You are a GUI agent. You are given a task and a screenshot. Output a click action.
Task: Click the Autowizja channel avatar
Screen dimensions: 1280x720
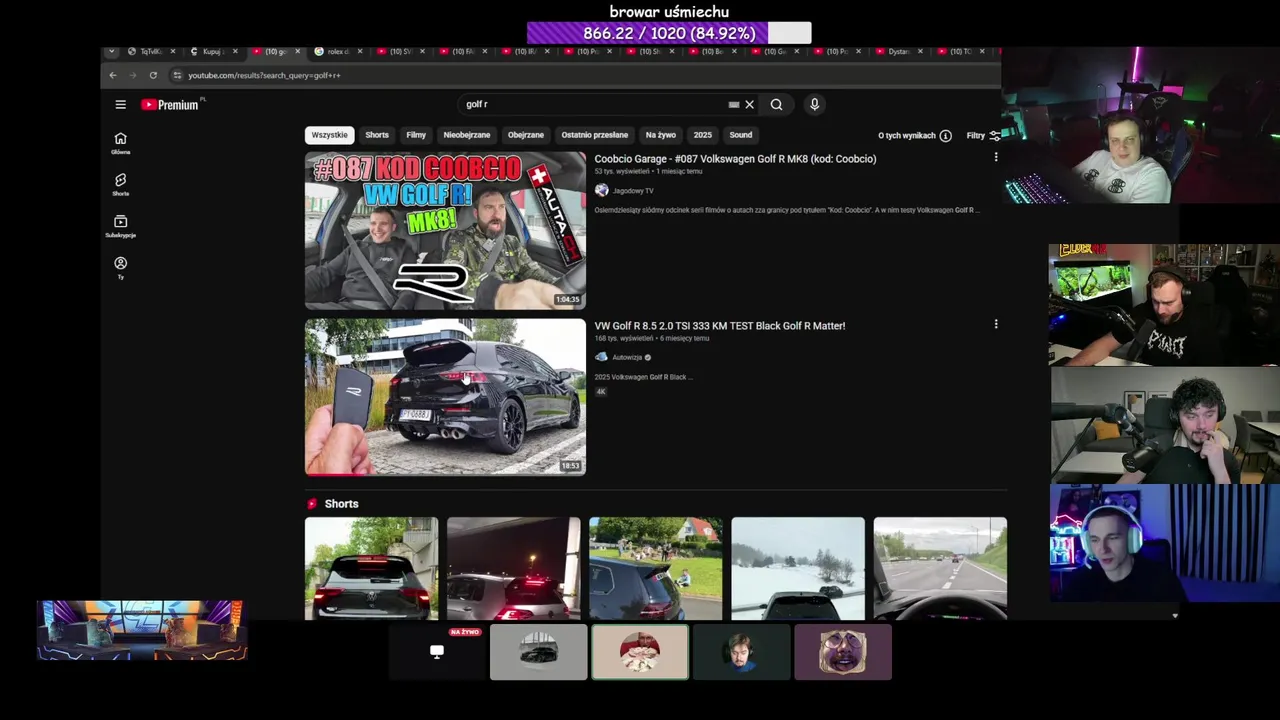click(601, 357)
